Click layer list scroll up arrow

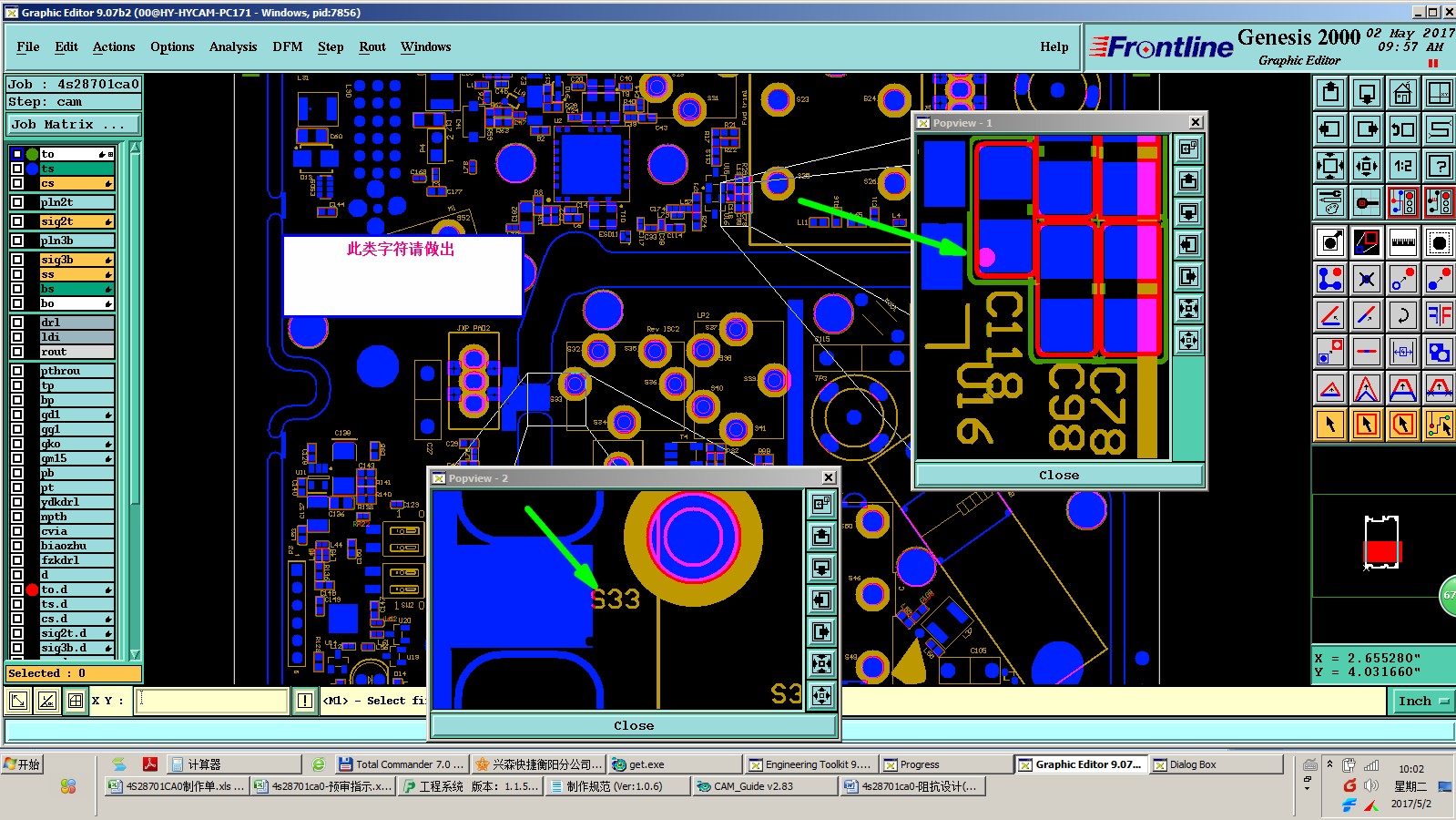pyautogui.click(x=135, y=148)
